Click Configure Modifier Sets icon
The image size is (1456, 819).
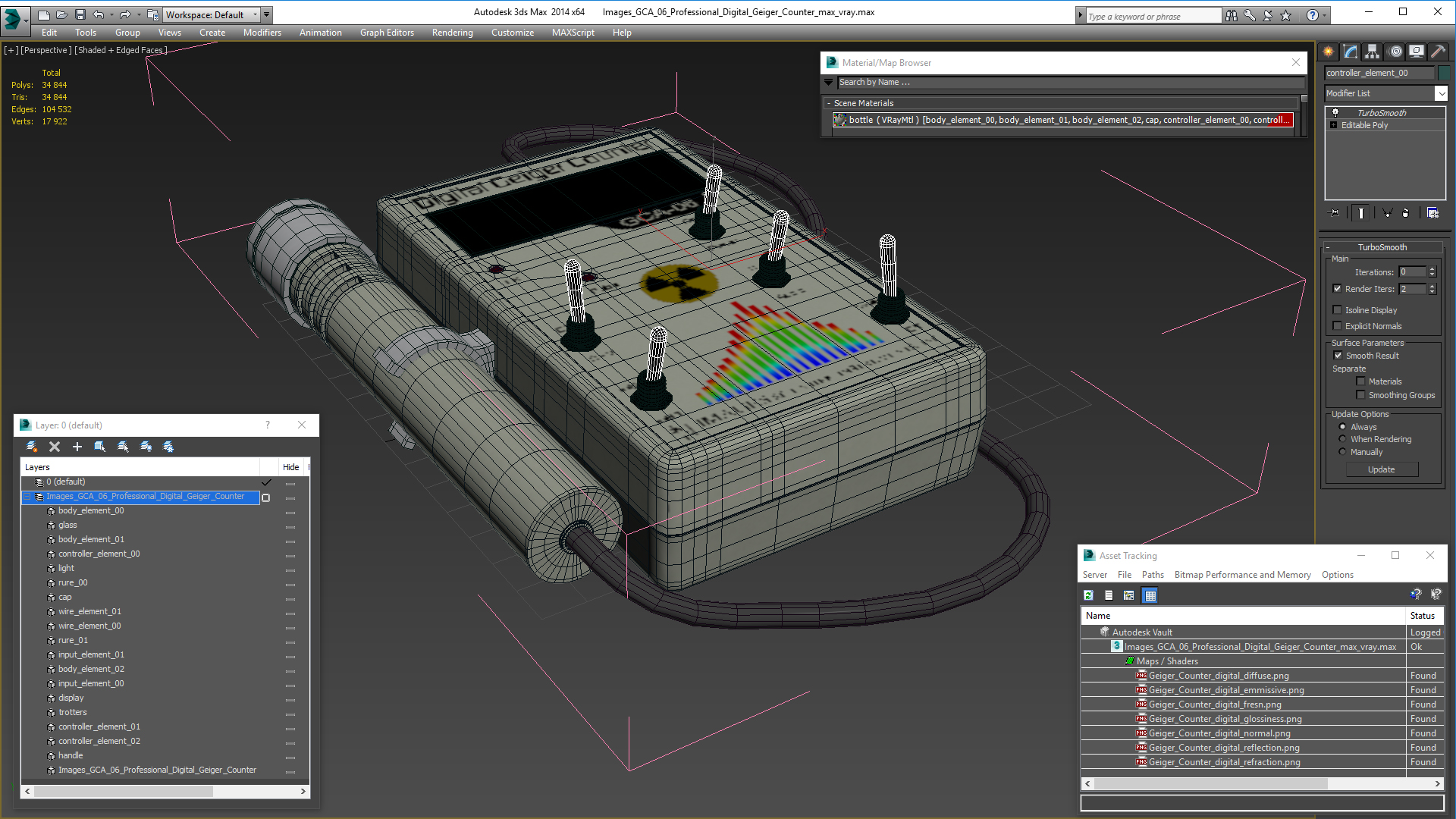pyautogui.click(x=1432, y=213)
